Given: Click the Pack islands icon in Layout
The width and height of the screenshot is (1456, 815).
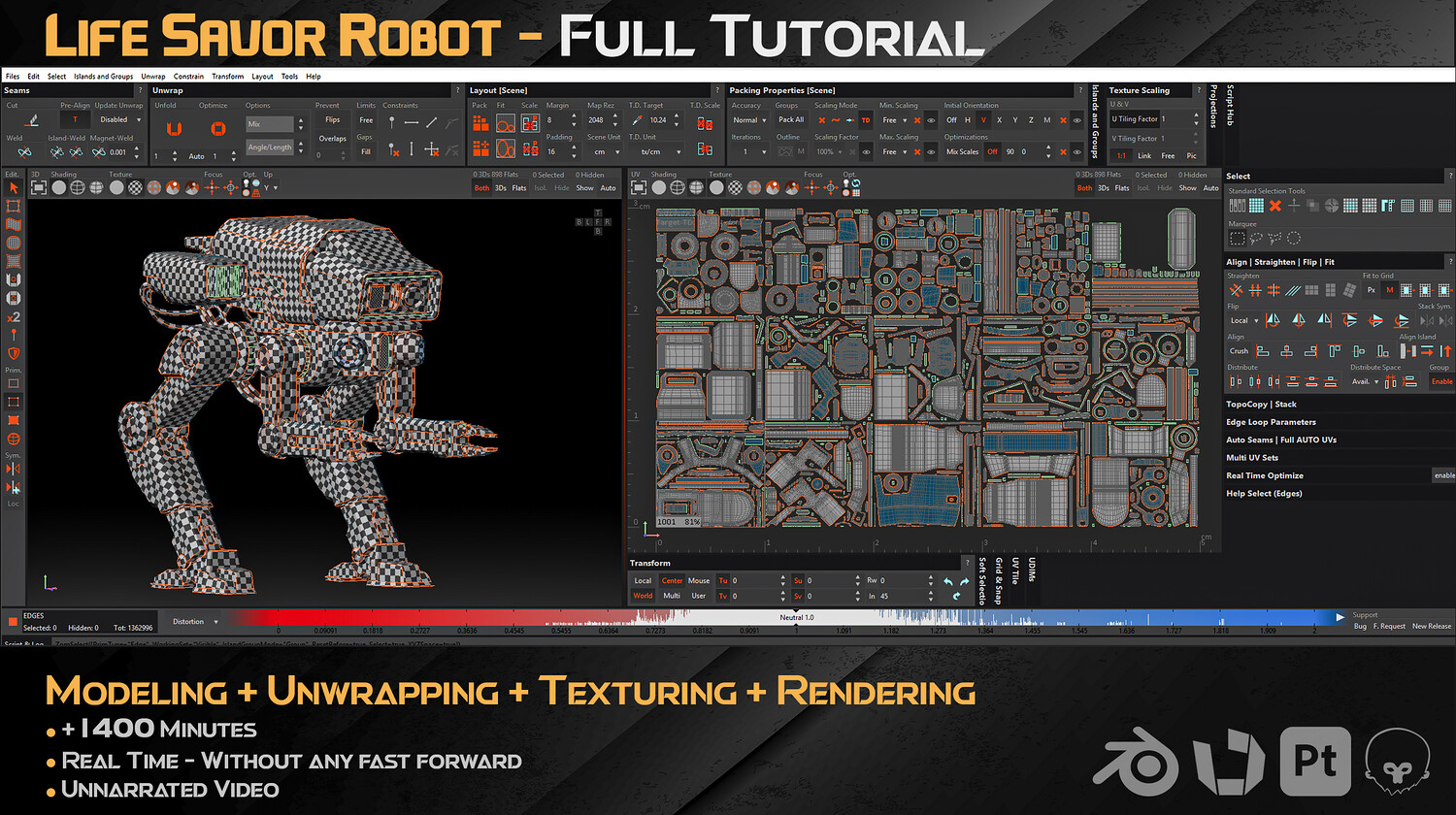Looking at the screenshot, I should click(480, 123).
